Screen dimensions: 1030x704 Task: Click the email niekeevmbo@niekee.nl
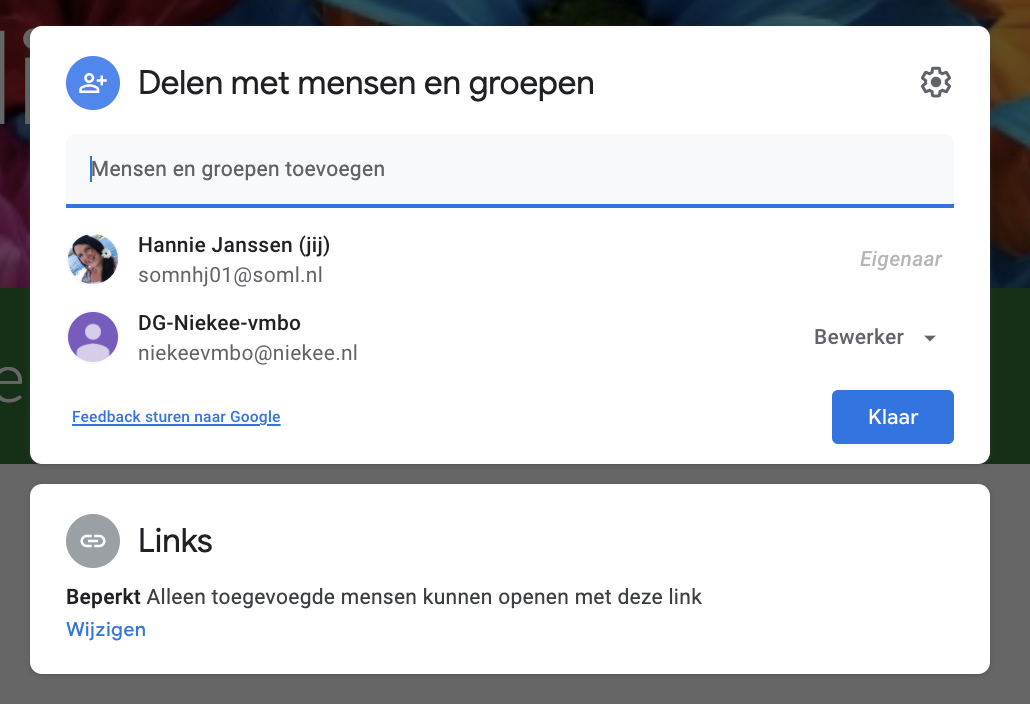tap(248, 353)
